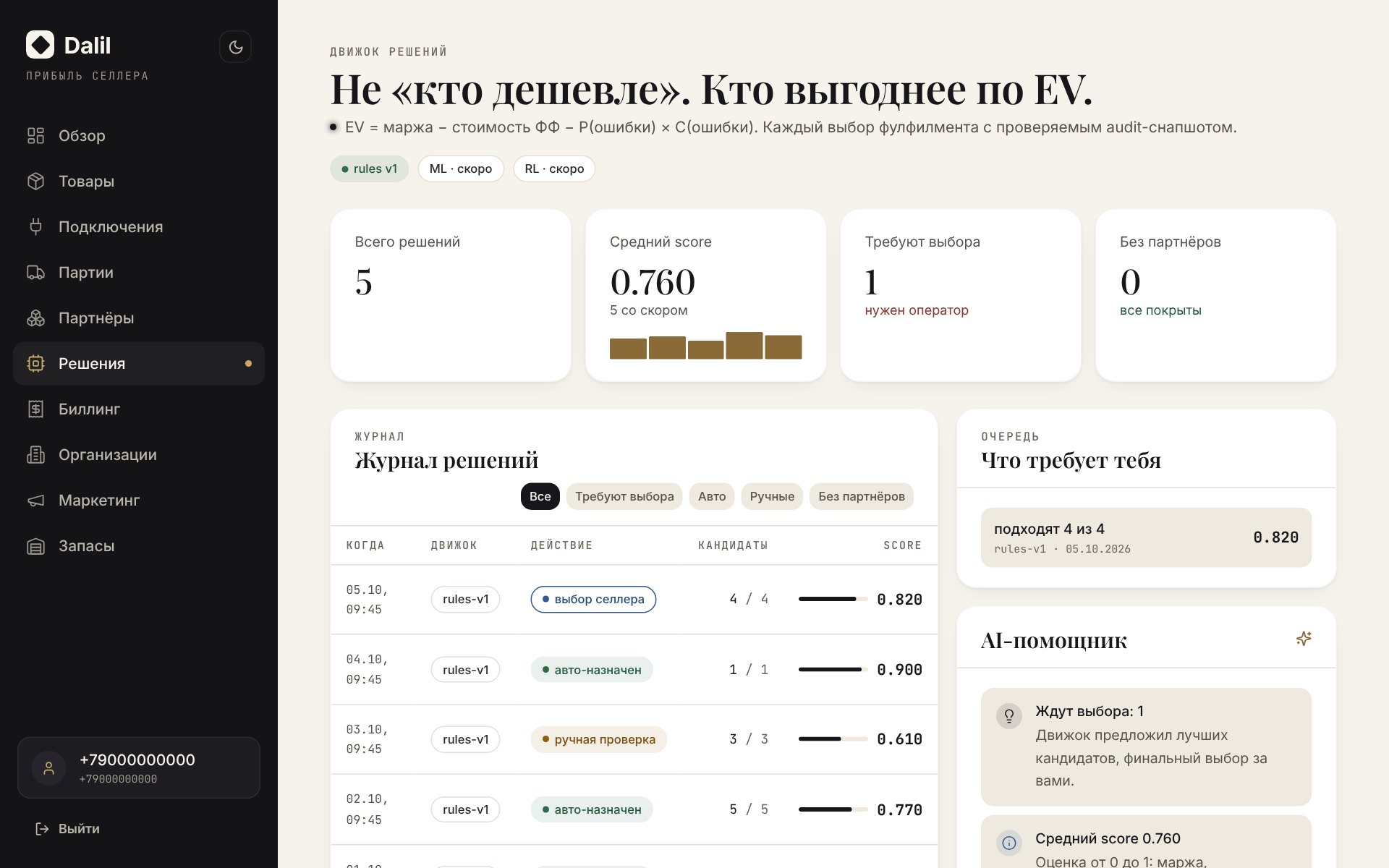Open the Всего решений card

click(x=451, y=295)
